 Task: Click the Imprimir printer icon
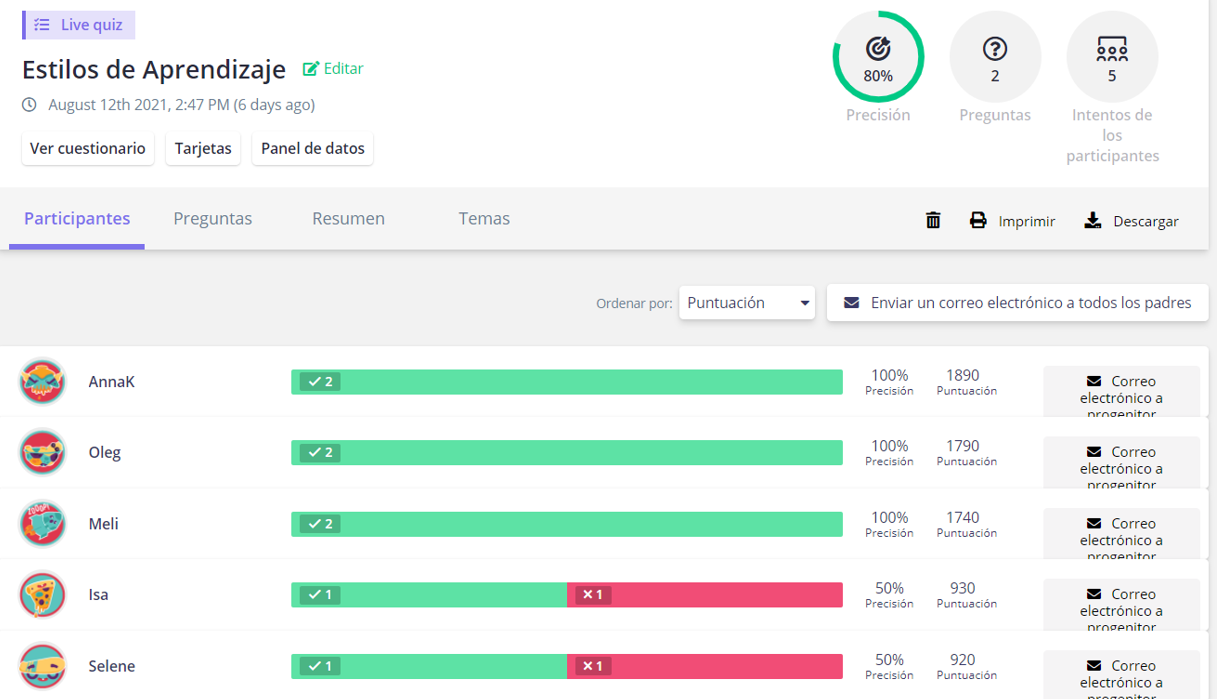point(978,220)
